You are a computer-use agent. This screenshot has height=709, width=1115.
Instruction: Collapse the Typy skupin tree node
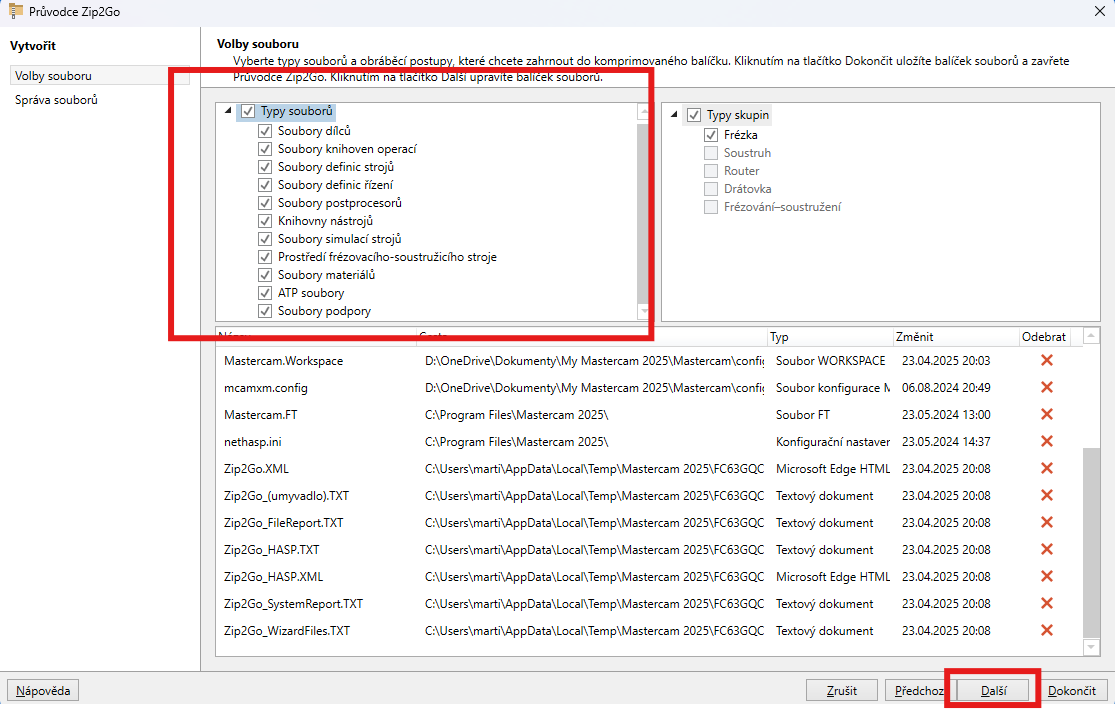click(x=675, y=115)
